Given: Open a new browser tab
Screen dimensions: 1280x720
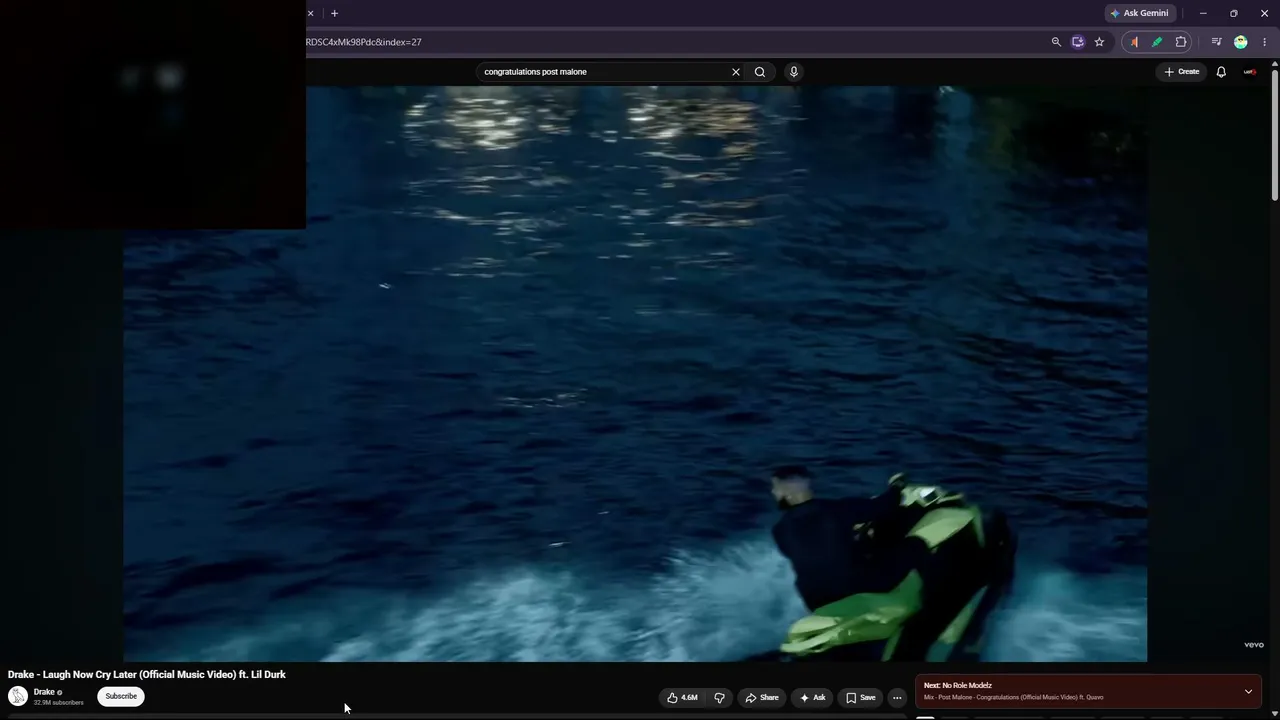Looking at the screenshot, I should 334,13.
